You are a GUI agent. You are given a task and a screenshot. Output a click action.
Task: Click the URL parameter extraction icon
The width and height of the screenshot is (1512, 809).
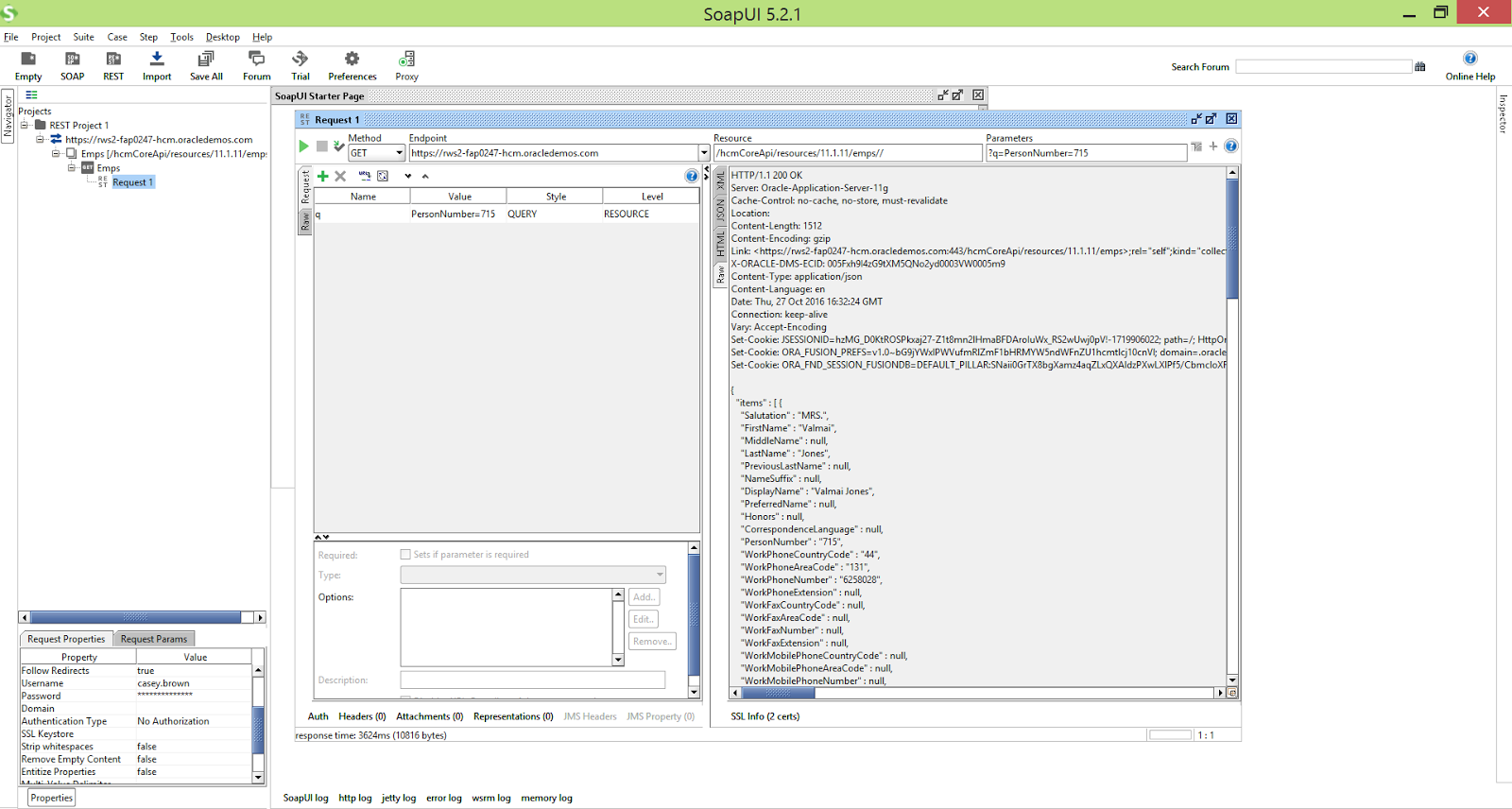point(365,176)
